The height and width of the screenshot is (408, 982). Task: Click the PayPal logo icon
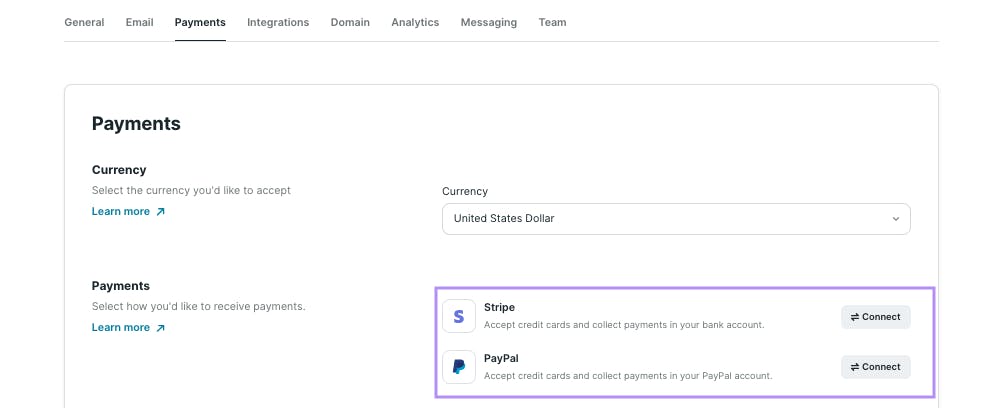[x=458, y=367]
